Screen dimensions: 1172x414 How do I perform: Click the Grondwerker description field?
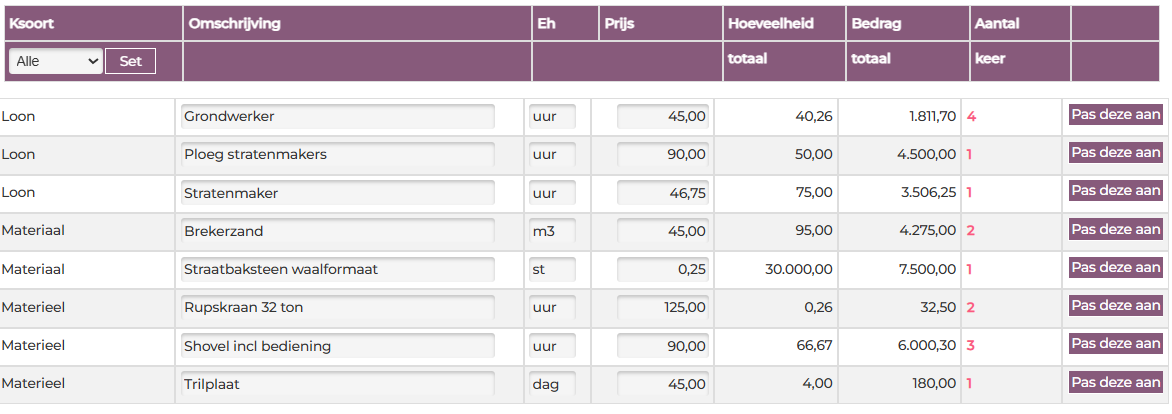coord(337,117)
